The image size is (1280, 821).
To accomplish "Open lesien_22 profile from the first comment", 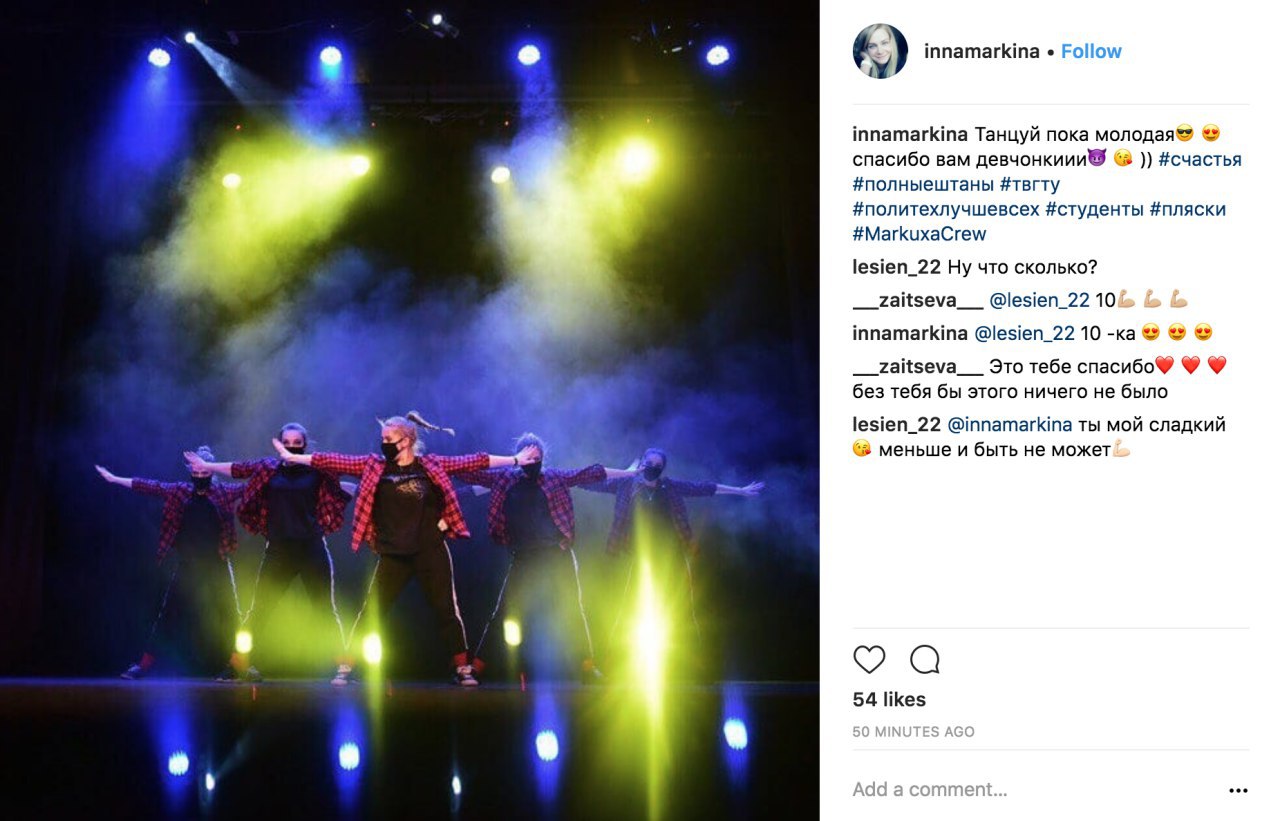I will pos(897,268).
